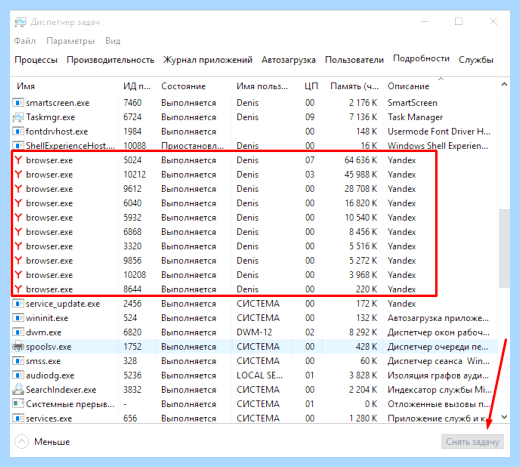520x467 pixels.
Task: Select description Usermode Font Driver H...
Action: click(439, 131)
